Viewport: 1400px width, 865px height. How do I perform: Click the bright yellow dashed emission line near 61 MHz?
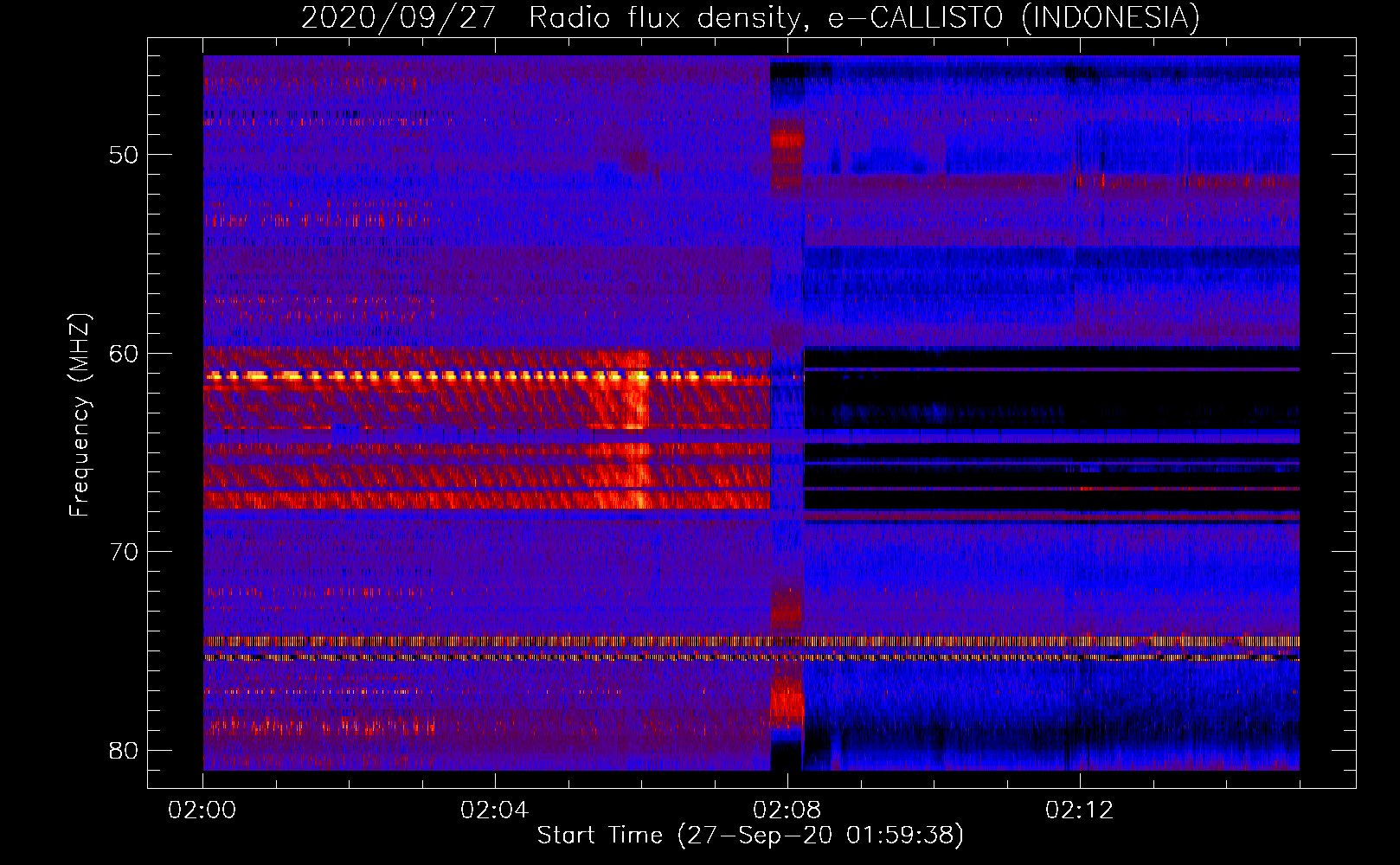(x=470, y=376)
